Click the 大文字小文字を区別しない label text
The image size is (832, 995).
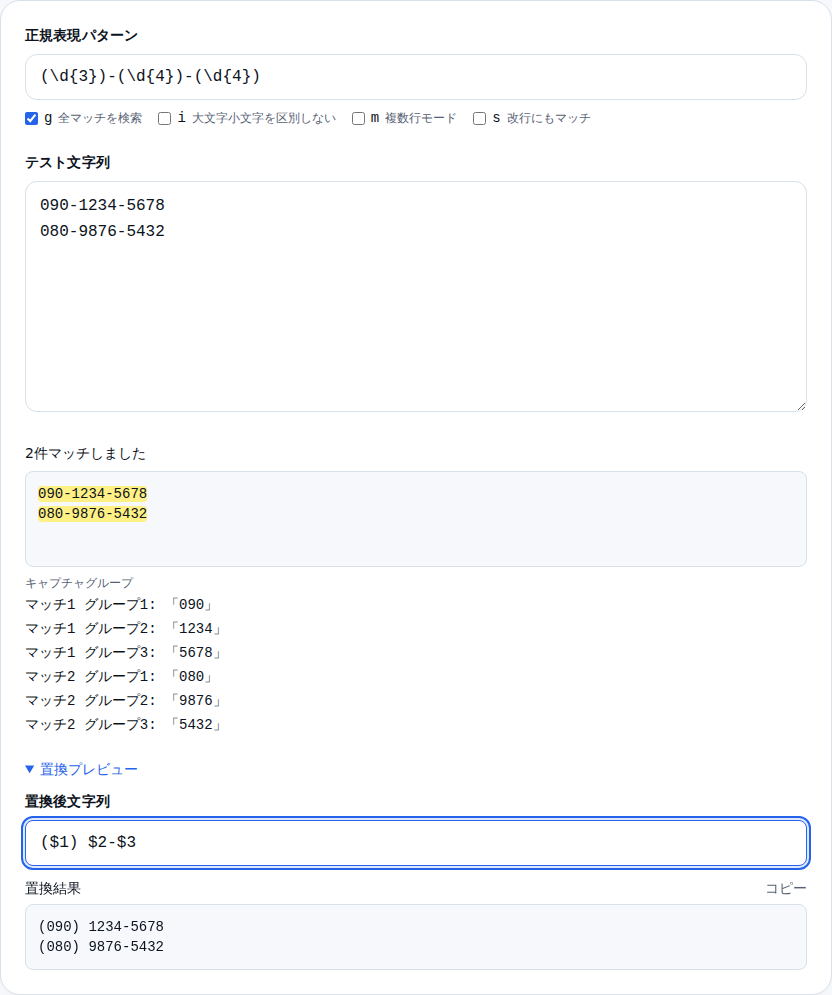263,119
